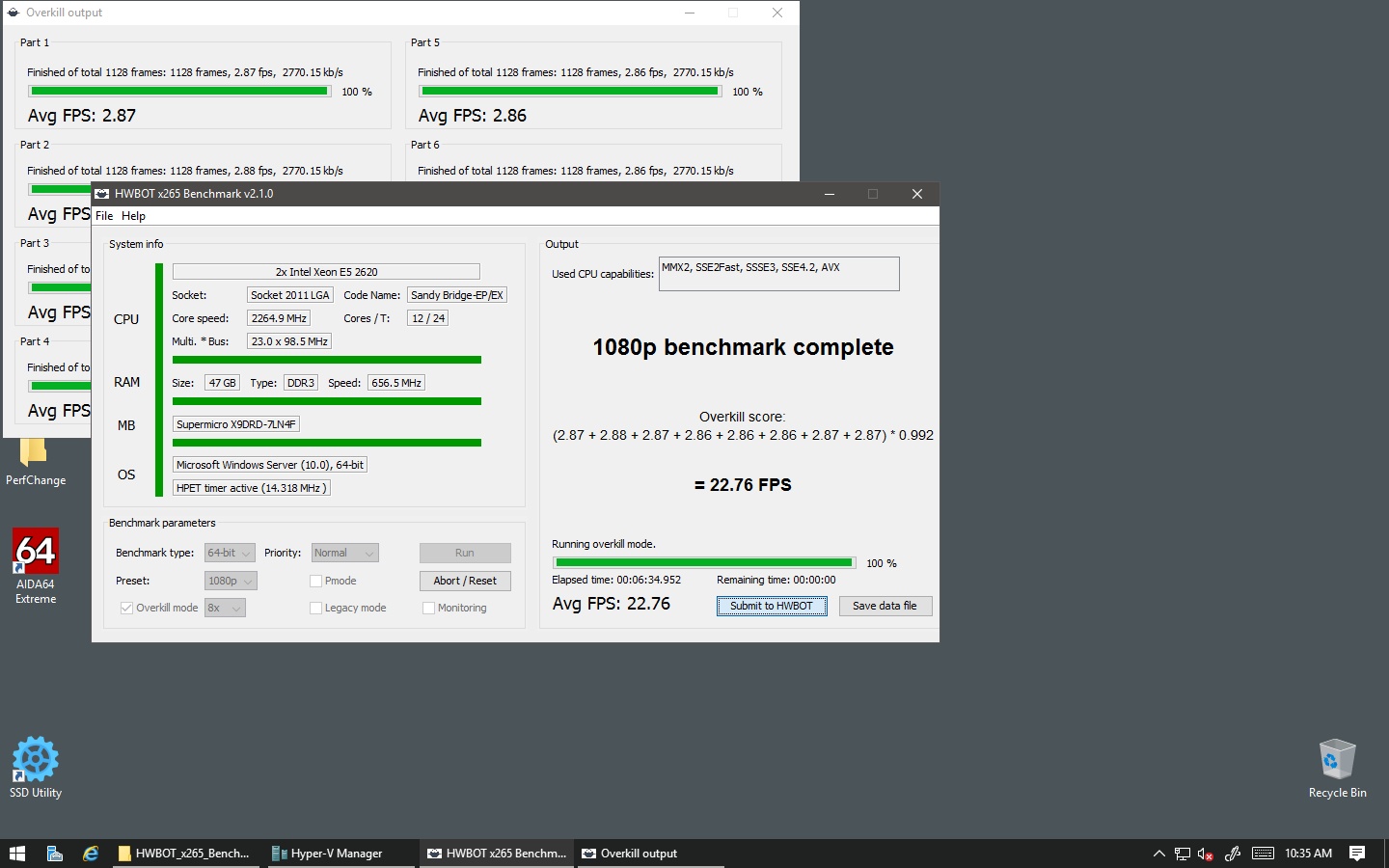Viewport: 1389px width, 868px height.
Task: Click the RAM type DDR3 field
Action: 301,383
